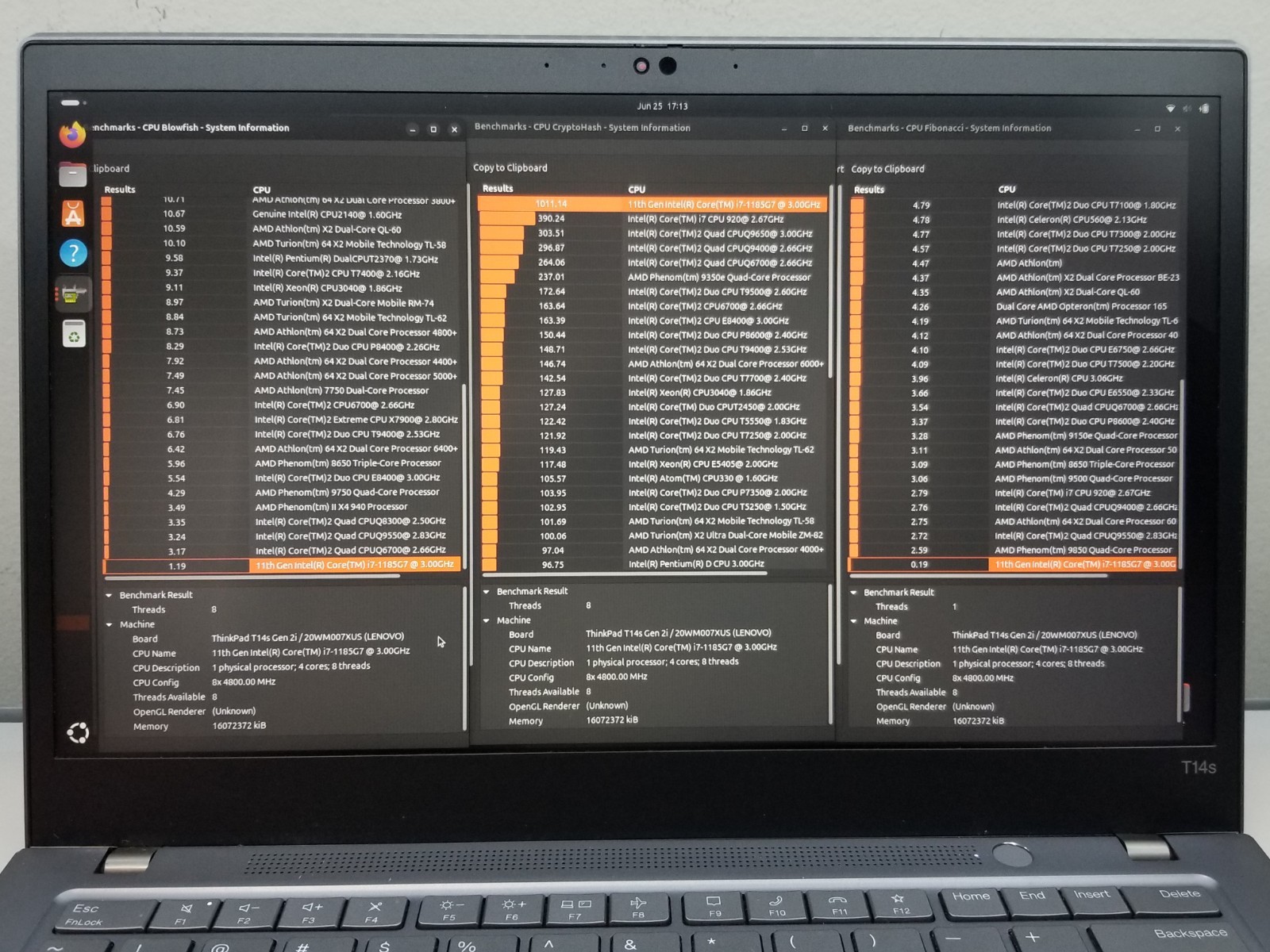
Task: Click Copy to Clipboard in CryptoHash window
Action: (510, 167)
